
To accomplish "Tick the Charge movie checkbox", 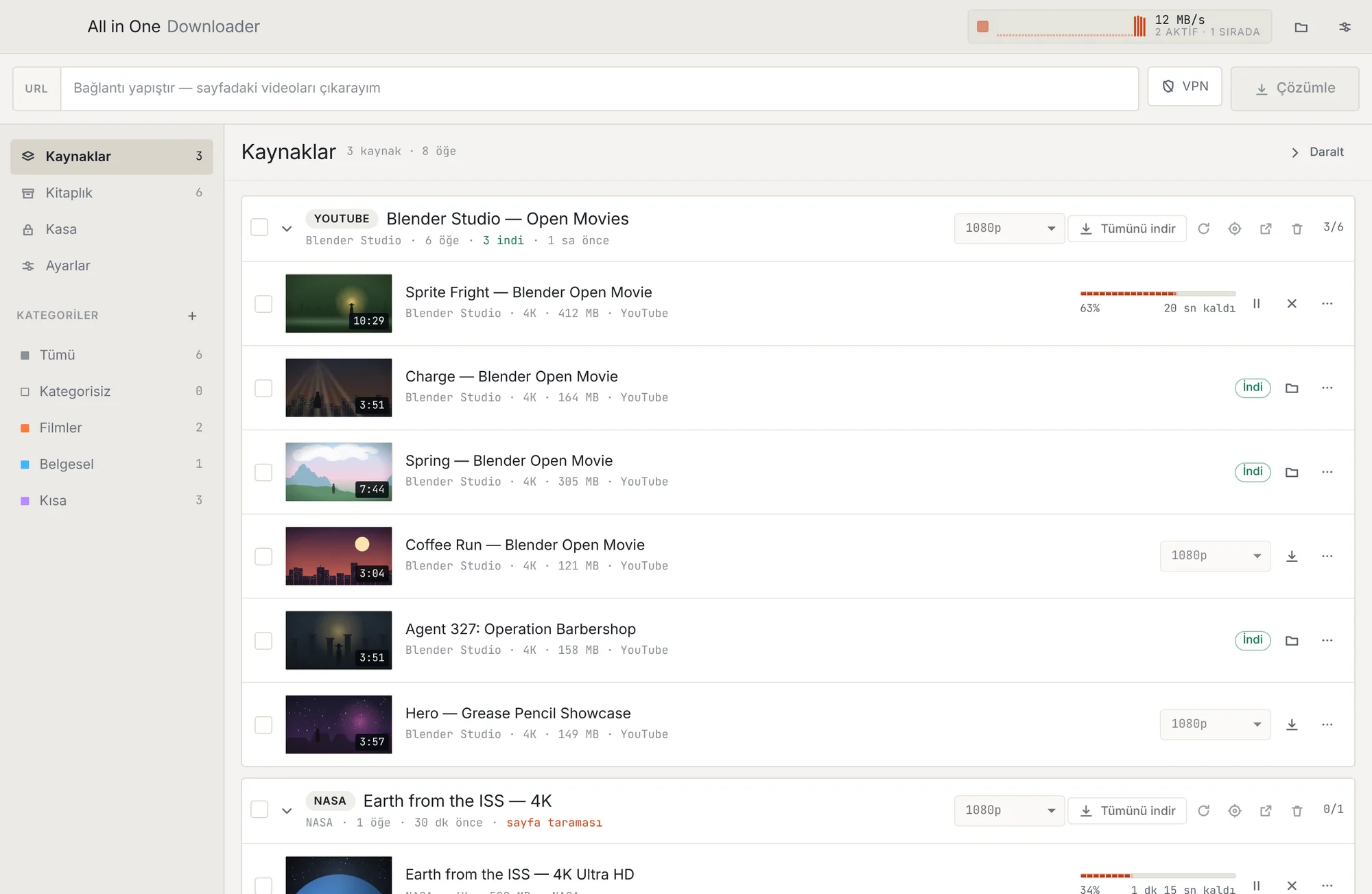I will [x=263, y=388].
